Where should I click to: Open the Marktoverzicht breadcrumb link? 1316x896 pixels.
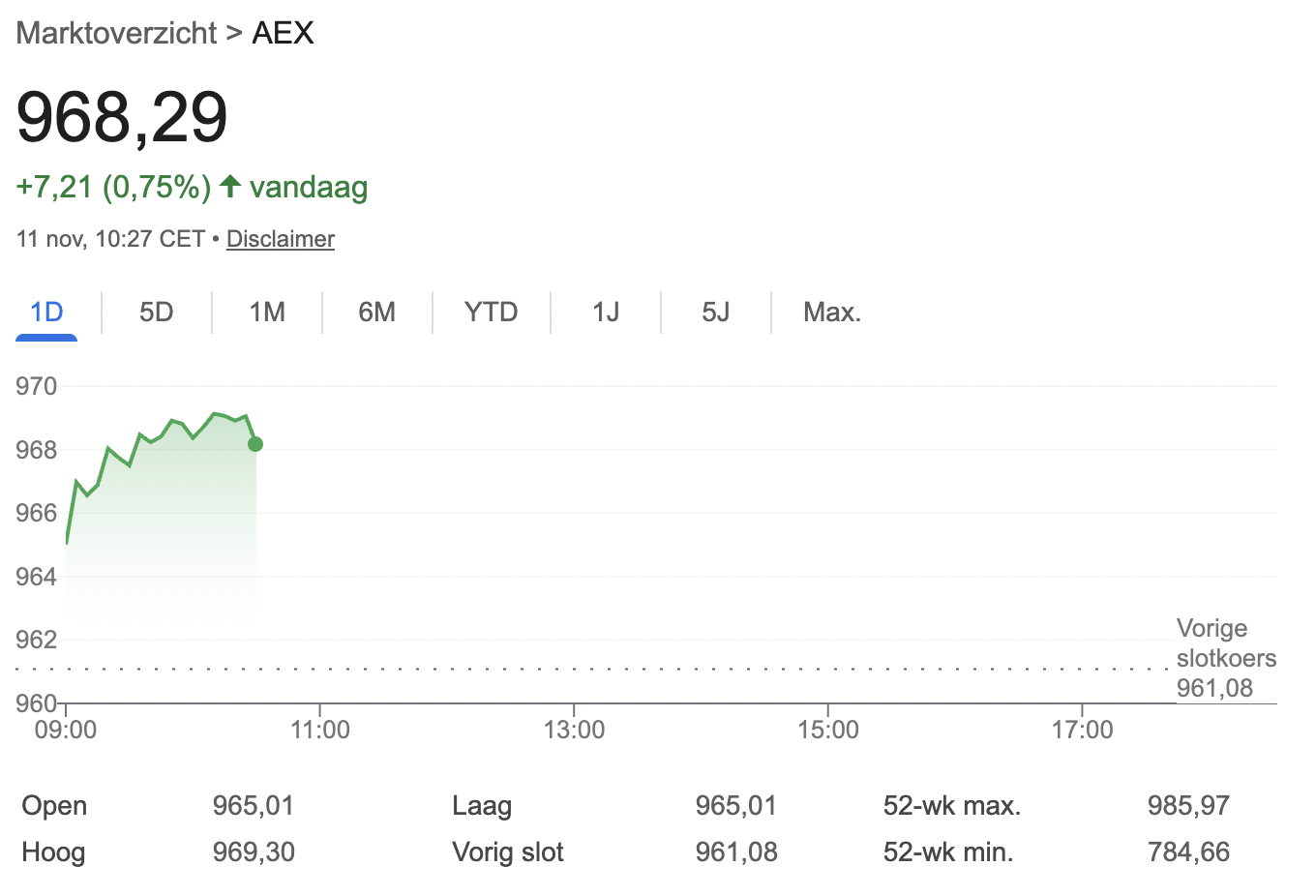pos(116,32)
